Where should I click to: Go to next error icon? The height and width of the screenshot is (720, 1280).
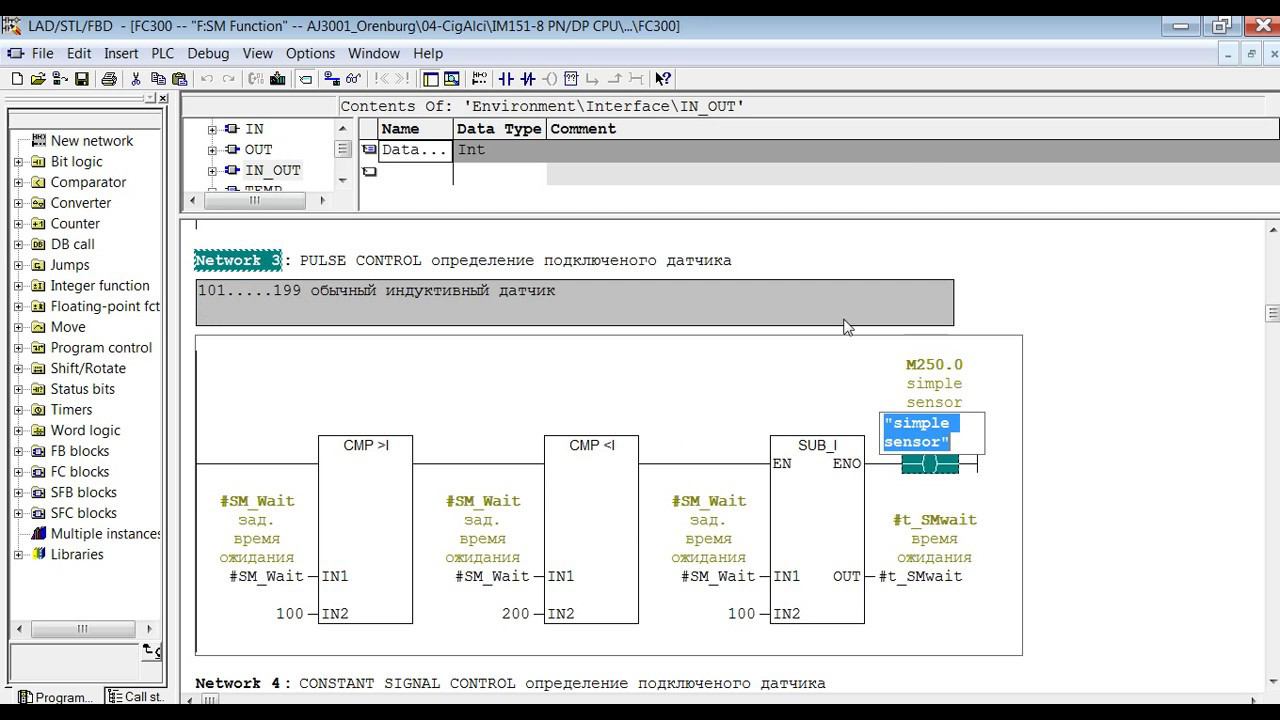coord(402,79)
